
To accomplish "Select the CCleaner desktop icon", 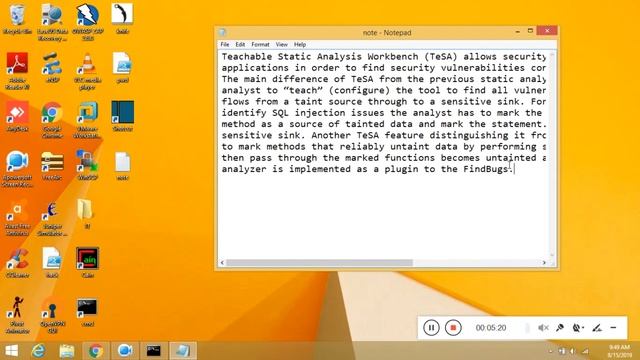I will pos(17,262).
